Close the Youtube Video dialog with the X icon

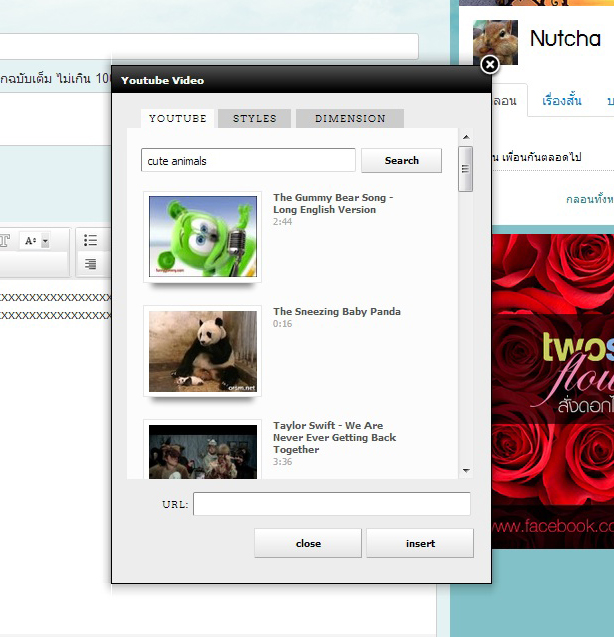pos(490,65)
